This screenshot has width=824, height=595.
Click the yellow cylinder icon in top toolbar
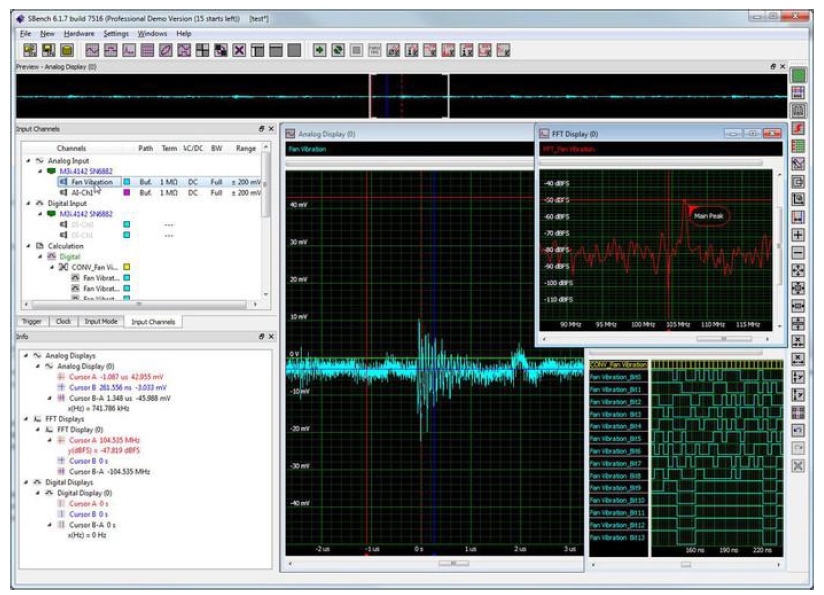[66, 50]
